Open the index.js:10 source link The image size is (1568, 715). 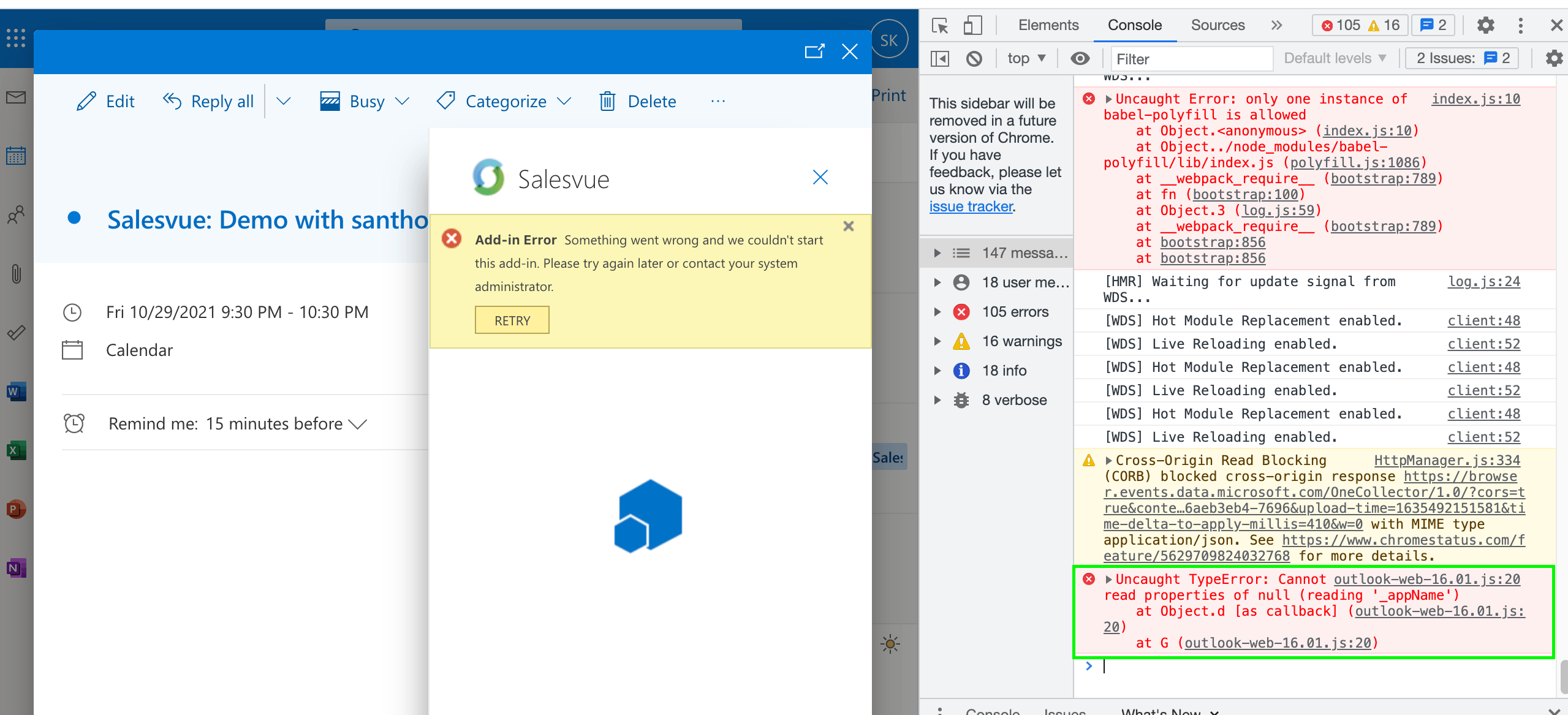[1475, 99]
